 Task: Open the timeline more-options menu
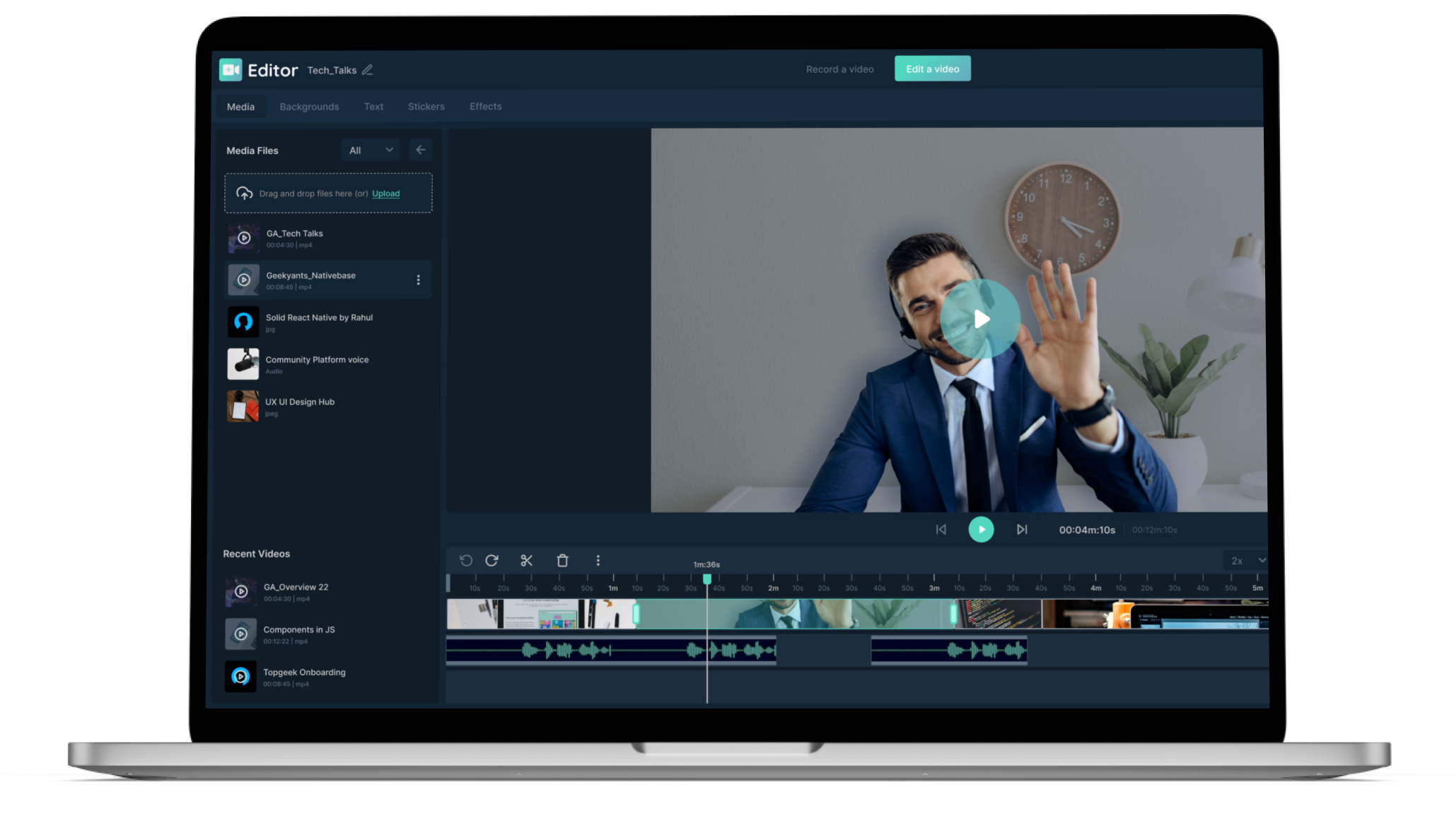pos(598,560)
